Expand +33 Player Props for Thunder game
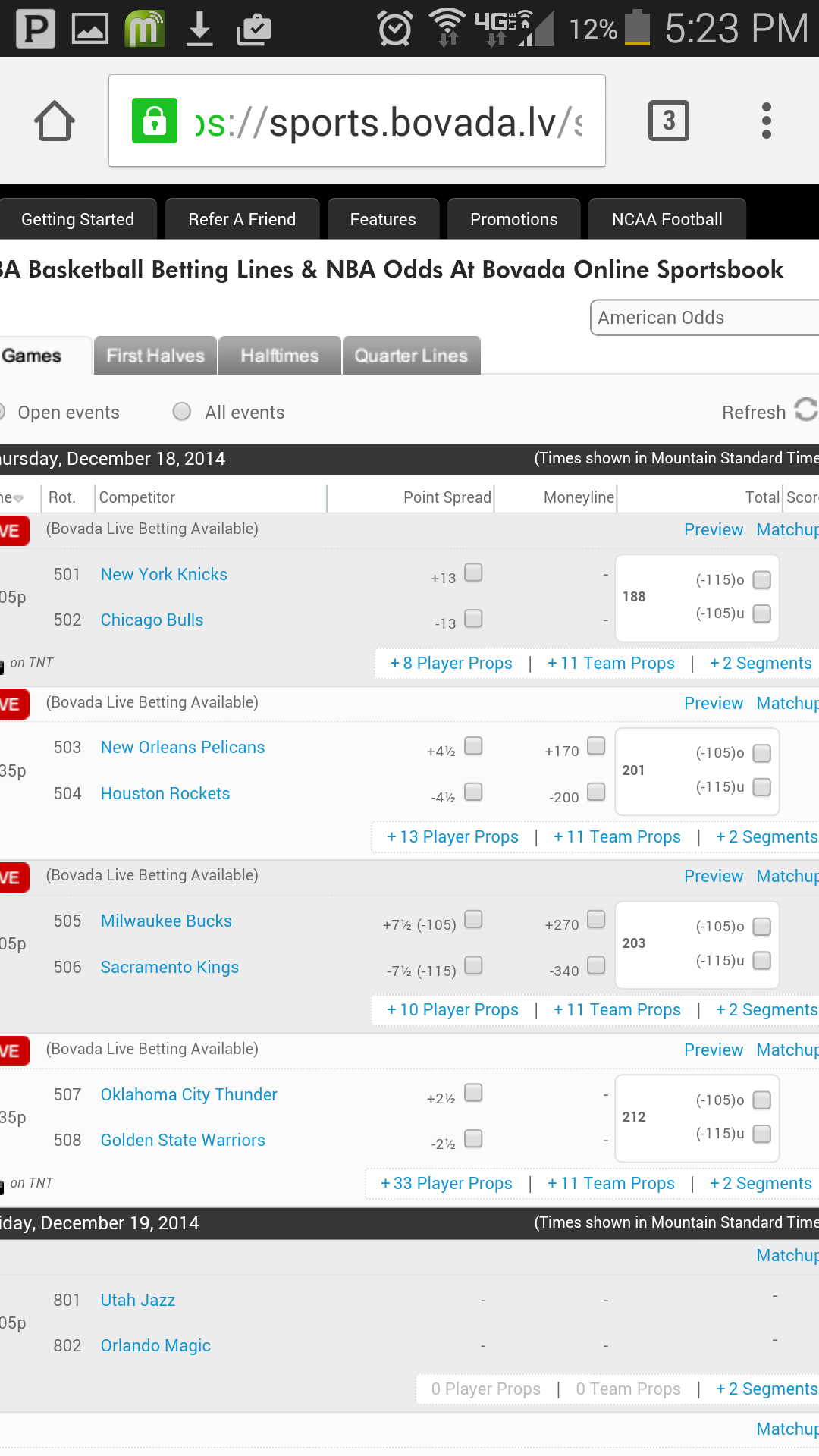This screenshot has width=819, height=1456. click(447, 1183)
